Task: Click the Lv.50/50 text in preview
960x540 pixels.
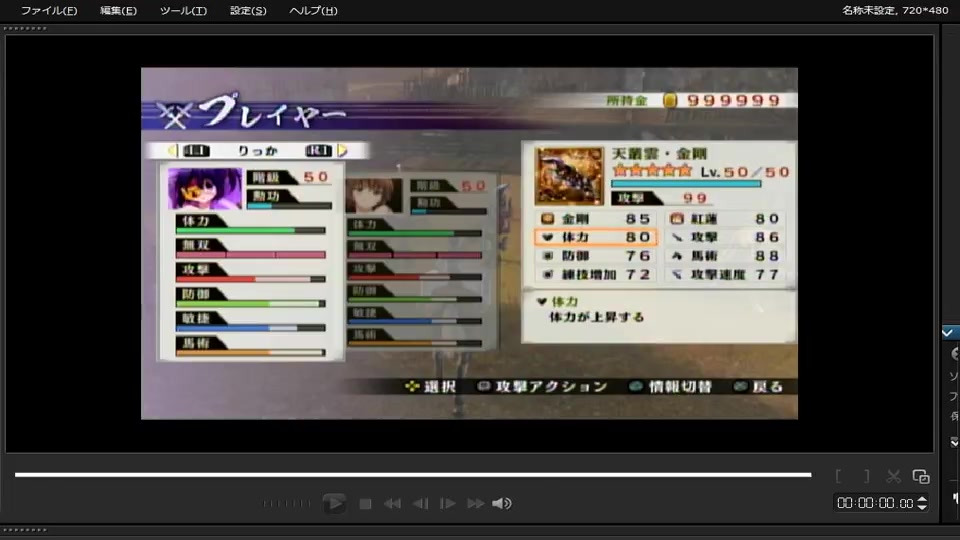Action: tap(744, 172)
